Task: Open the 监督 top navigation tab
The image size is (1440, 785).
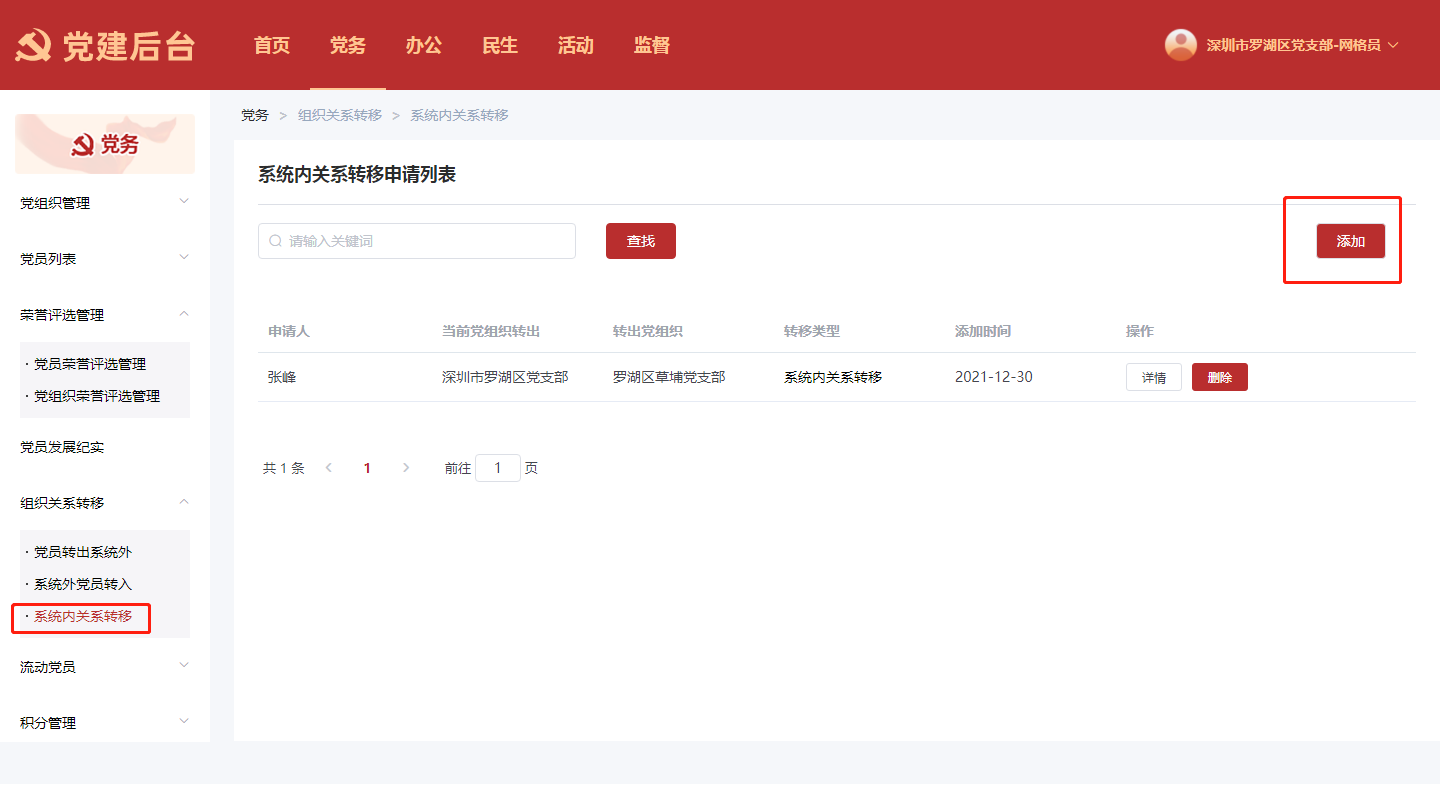Action: 651,46
